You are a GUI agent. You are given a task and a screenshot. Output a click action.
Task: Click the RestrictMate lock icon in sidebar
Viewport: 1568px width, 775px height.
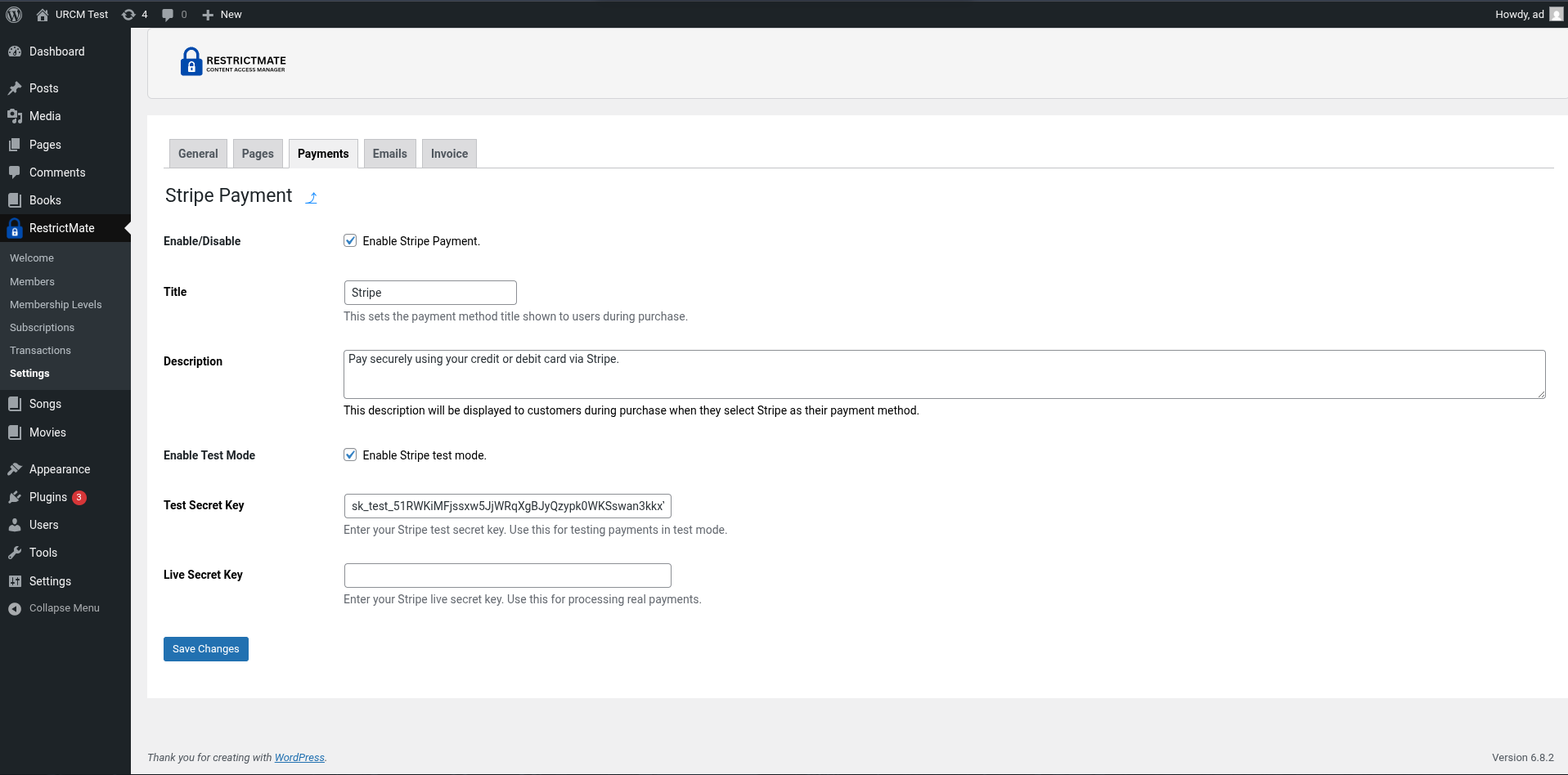[x=15, y=228]
